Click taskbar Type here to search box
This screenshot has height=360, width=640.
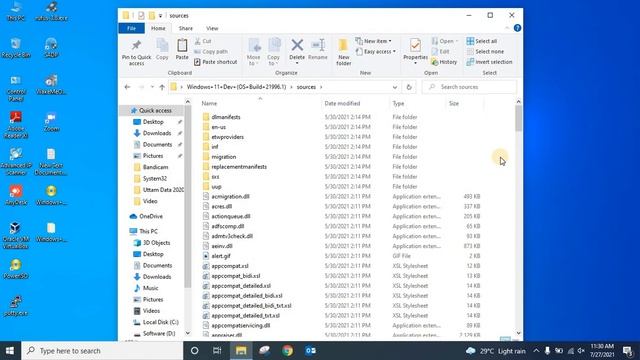tap(102, 351)
